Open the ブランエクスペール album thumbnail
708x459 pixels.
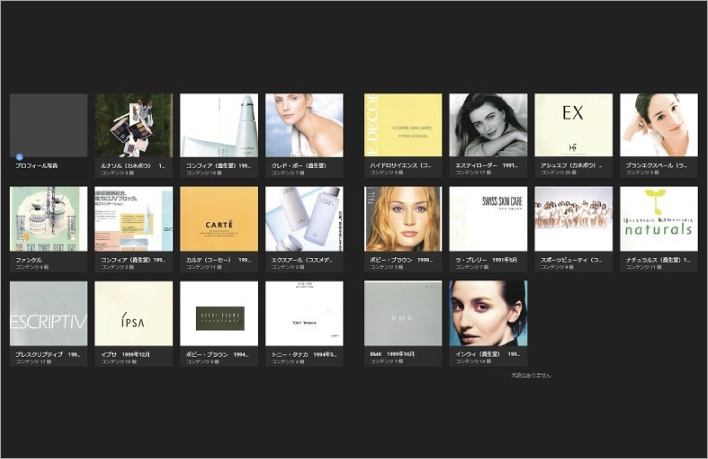coord(659,125)
